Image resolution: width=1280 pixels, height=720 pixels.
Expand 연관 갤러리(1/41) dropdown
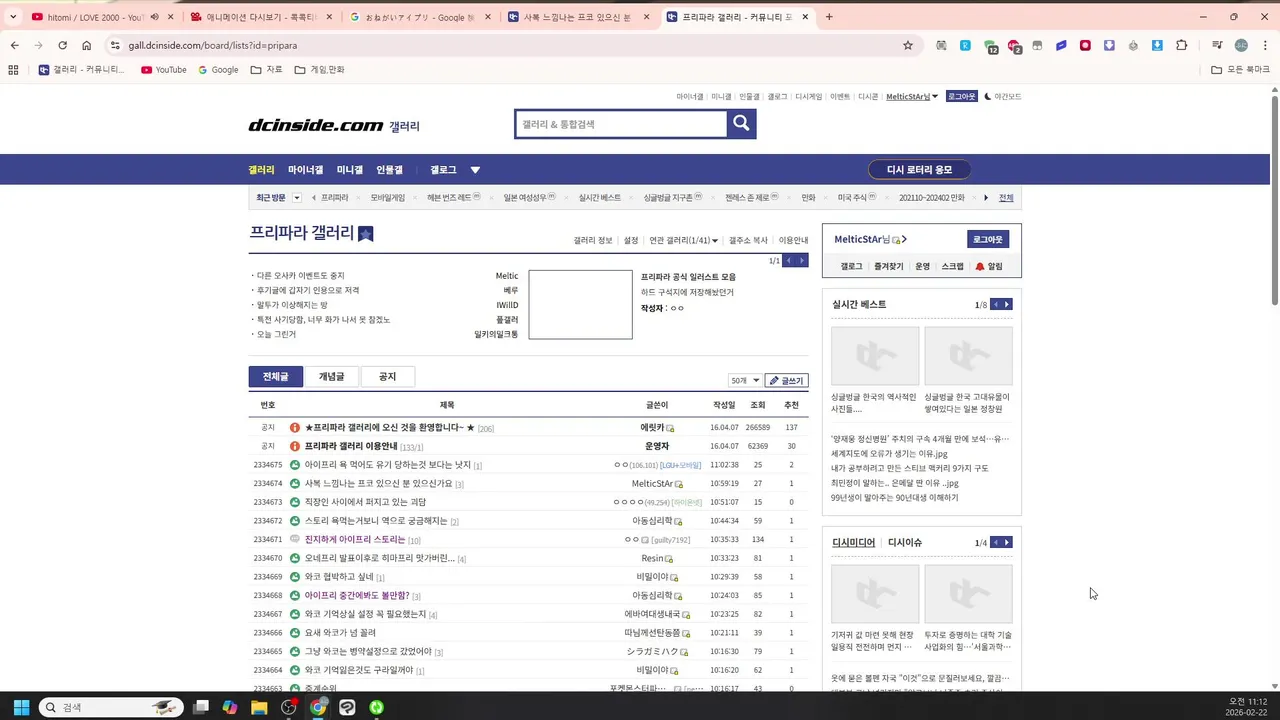tap(684, 240)
